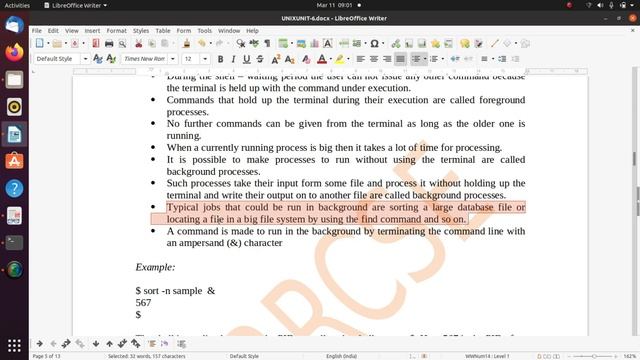
Task: Click the Export as PDF icon
Action: (x=96, y=43)
